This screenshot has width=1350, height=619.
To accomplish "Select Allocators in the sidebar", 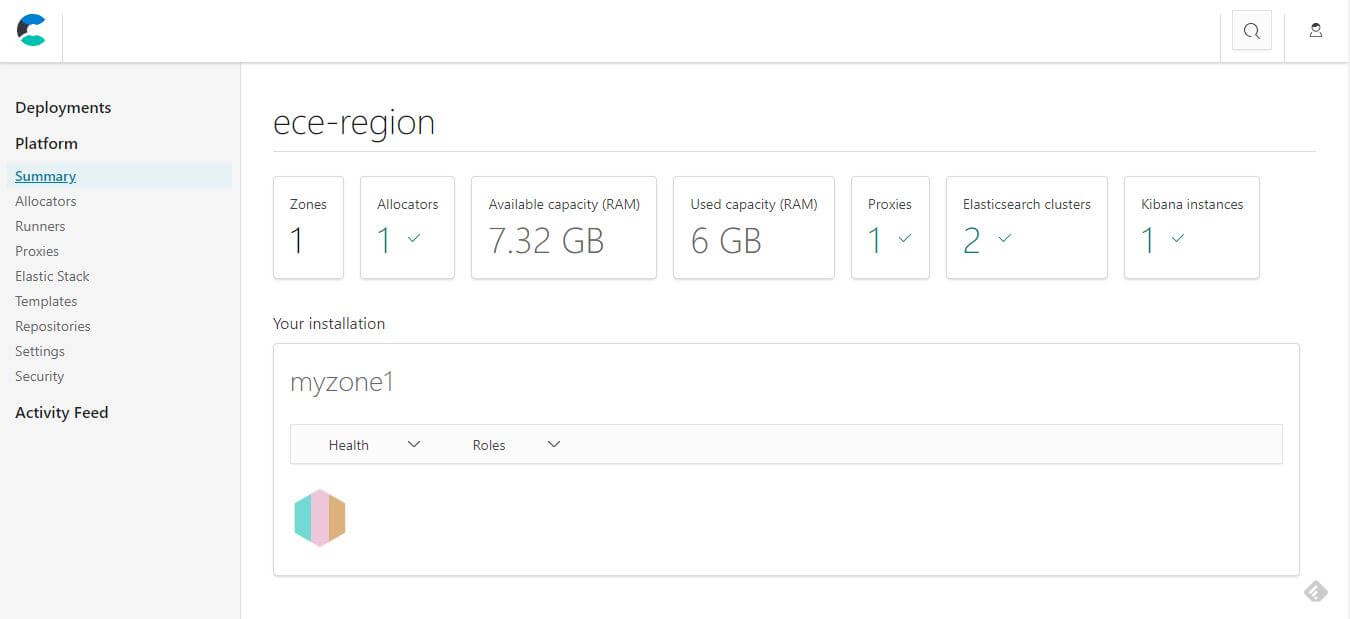I will pos(46,201).
